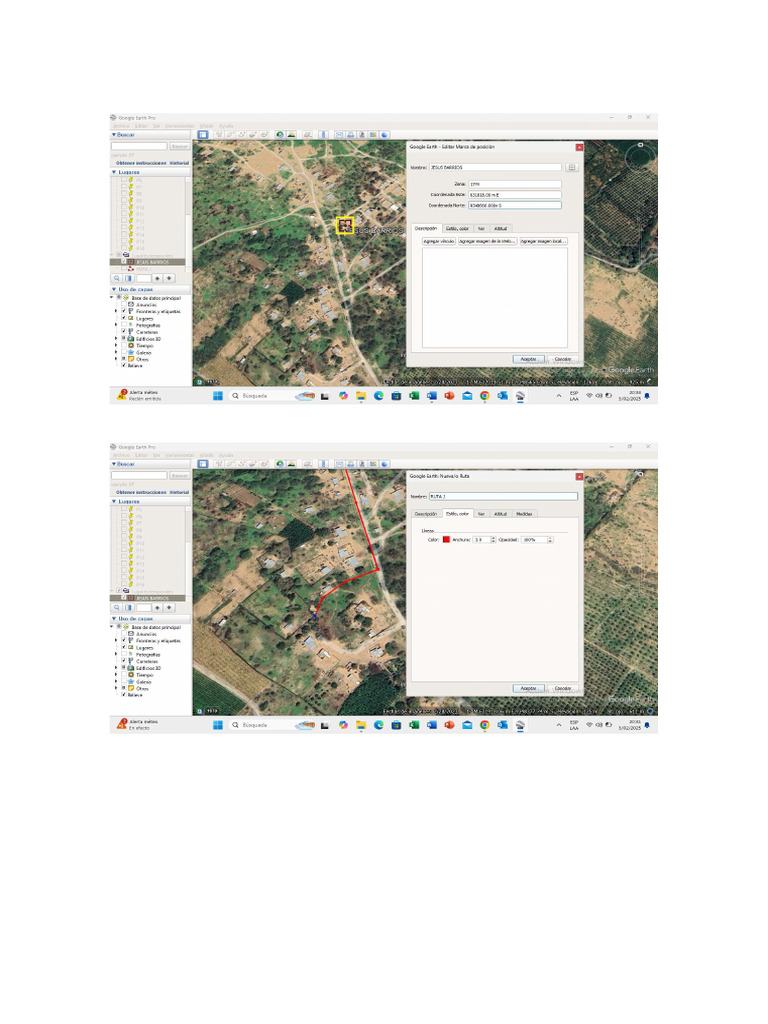The image size is (768, 1024).
Task: Click search magnifier icon under Lugares, upper screenshot
Action: click(x=117, y=278)
